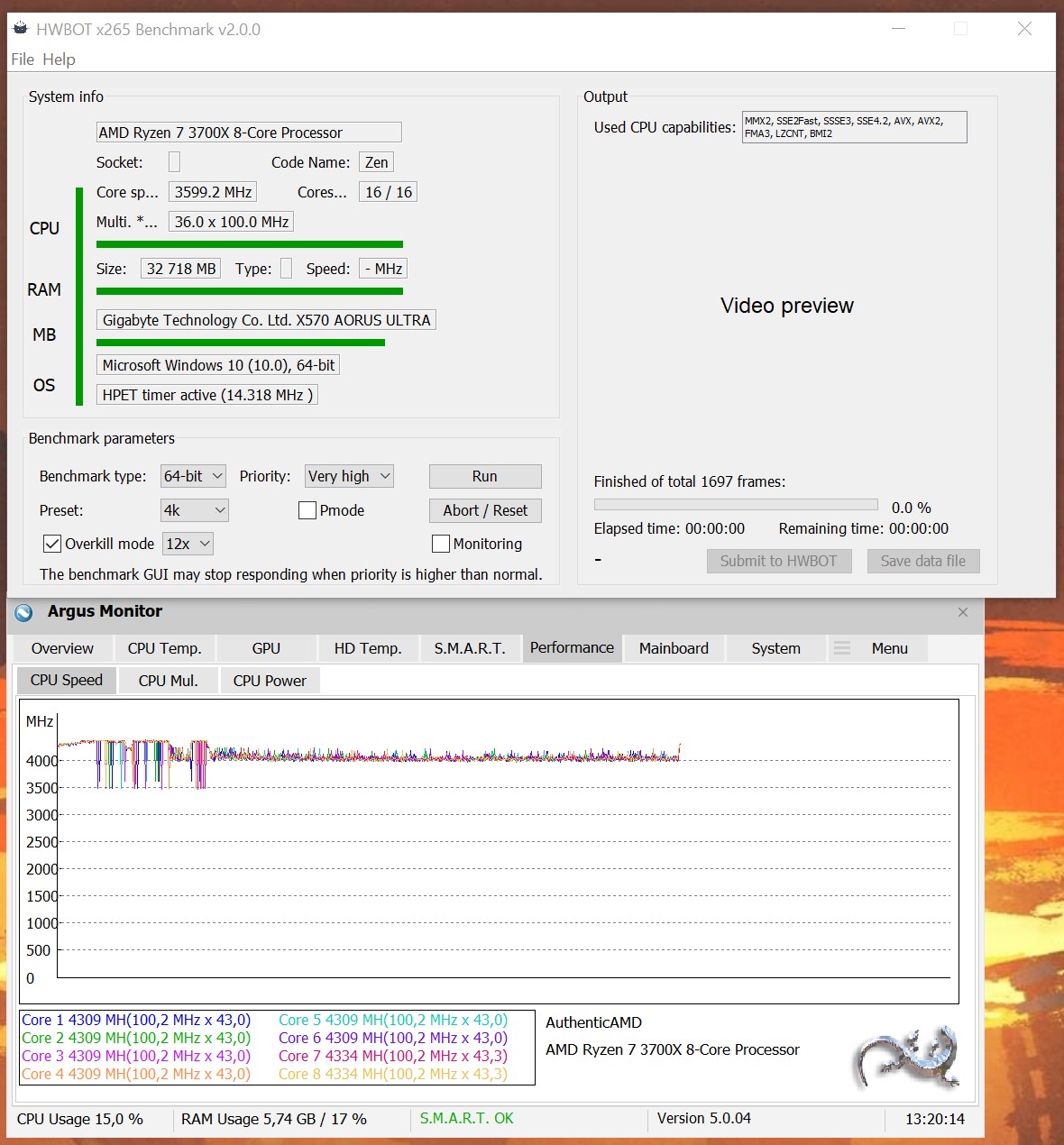The width and height of the screenshot is (1064, 1145).
Task: Click the OS field Microsoft Windows 10
Action: (218, 365)
